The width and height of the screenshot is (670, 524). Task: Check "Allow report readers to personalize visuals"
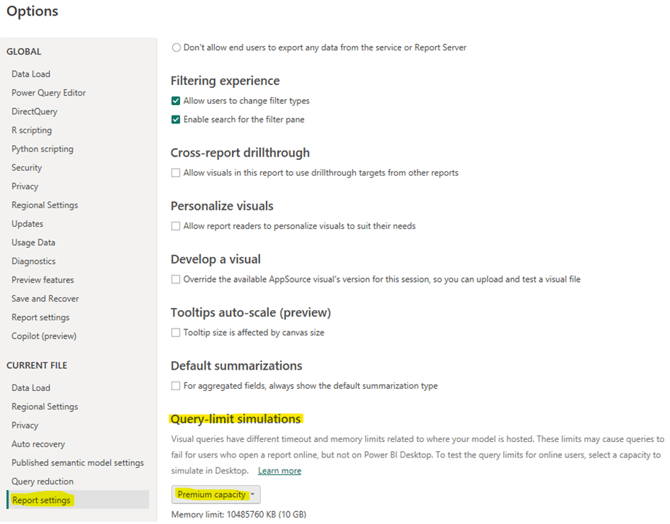[x=177, y=226]
